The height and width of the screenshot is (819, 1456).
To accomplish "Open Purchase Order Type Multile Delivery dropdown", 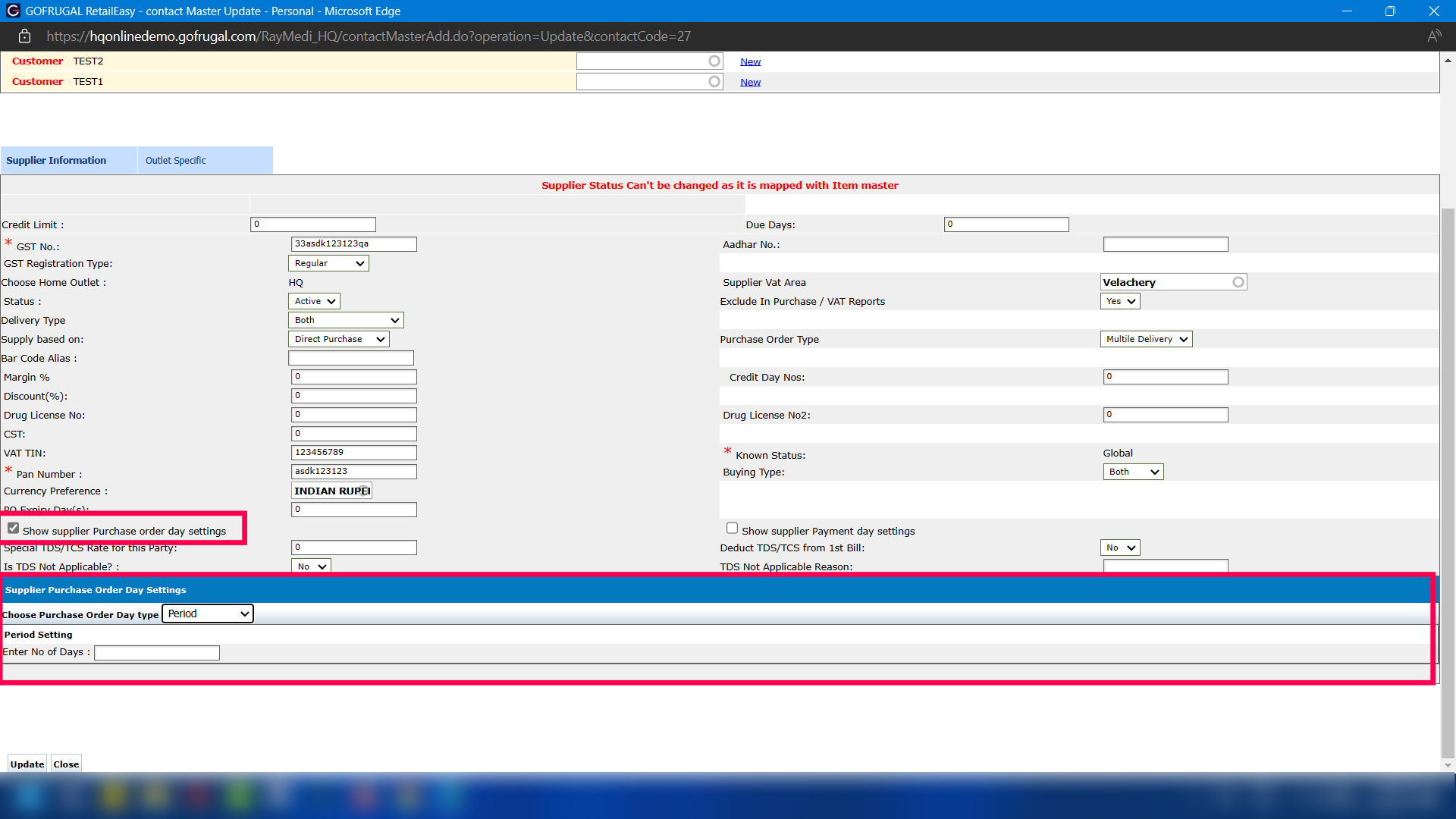I will pos(1146,339).
